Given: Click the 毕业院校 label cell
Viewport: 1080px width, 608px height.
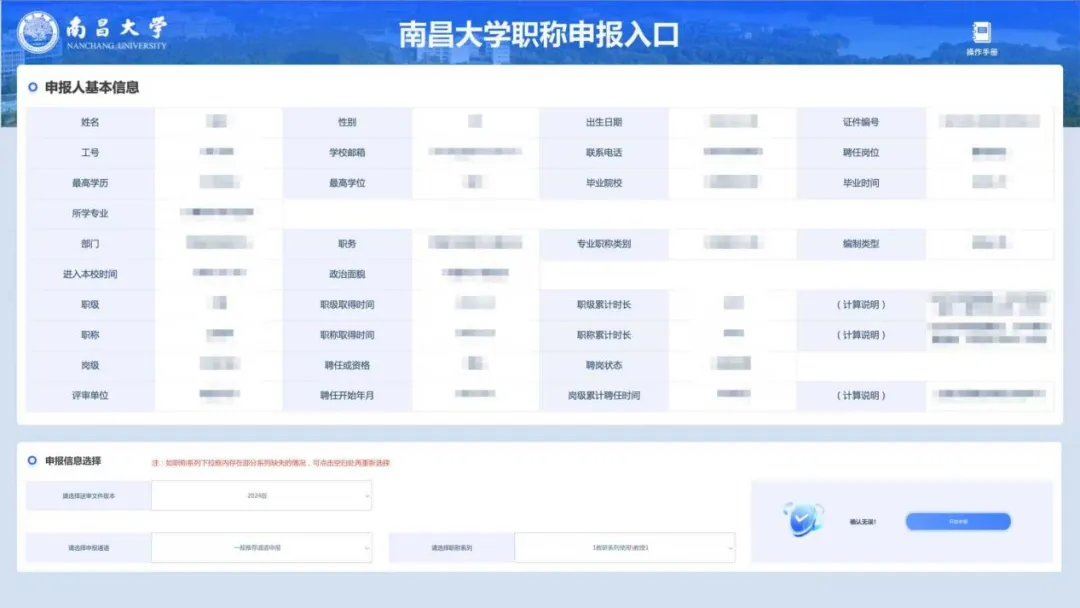Looking at the screenshot, I should point(604,183).
